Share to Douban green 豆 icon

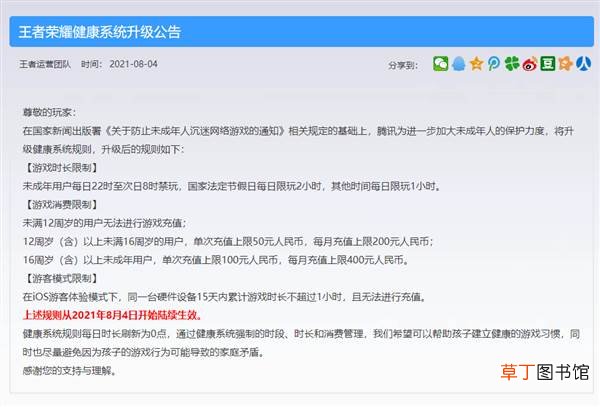[548, 63]
